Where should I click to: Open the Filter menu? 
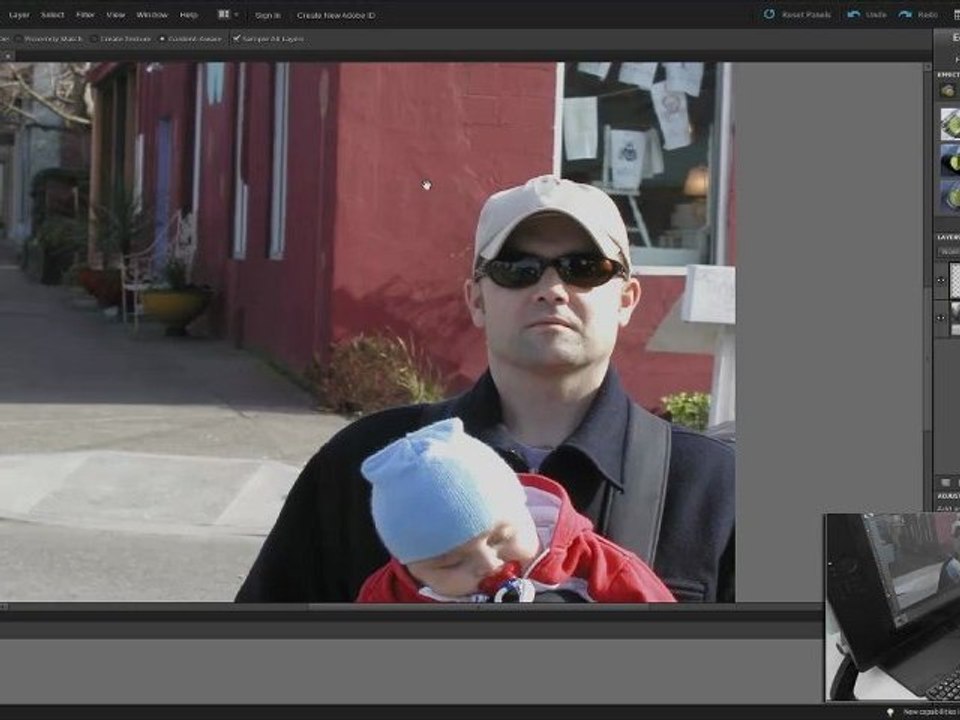tap(85, 15)
